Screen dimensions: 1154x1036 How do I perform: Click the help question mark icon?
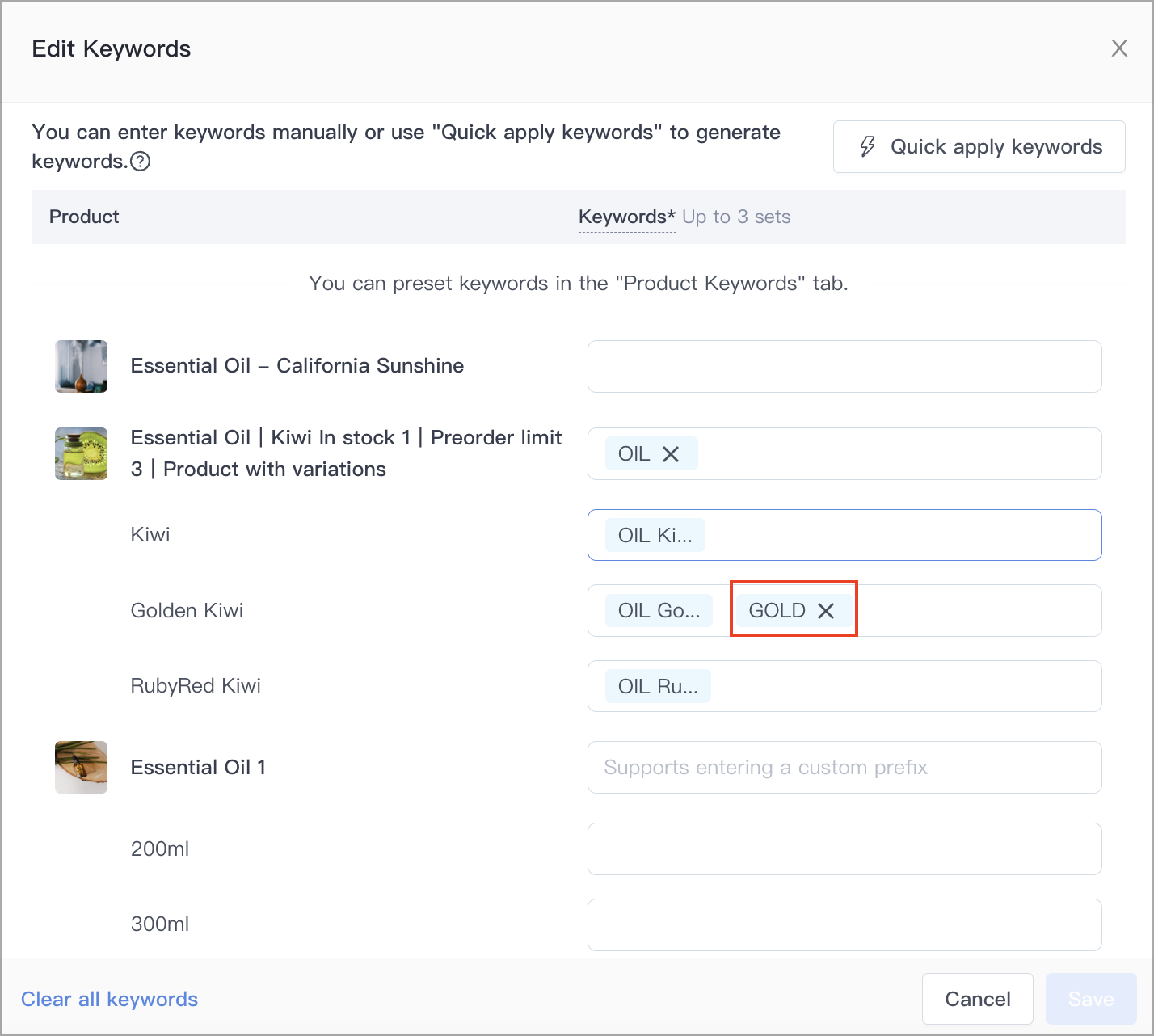pos(140,162)
